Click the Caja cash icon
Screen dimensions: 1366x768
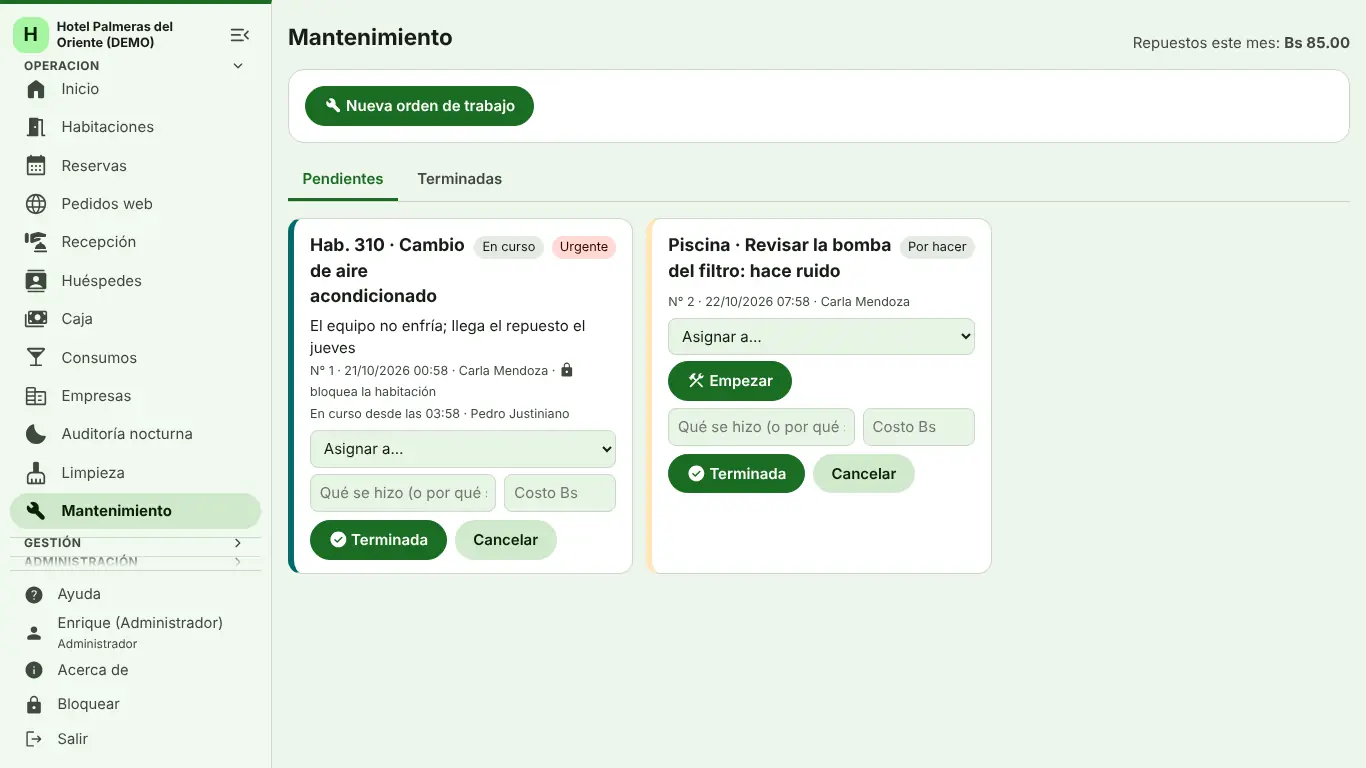(x=36, y=319)
